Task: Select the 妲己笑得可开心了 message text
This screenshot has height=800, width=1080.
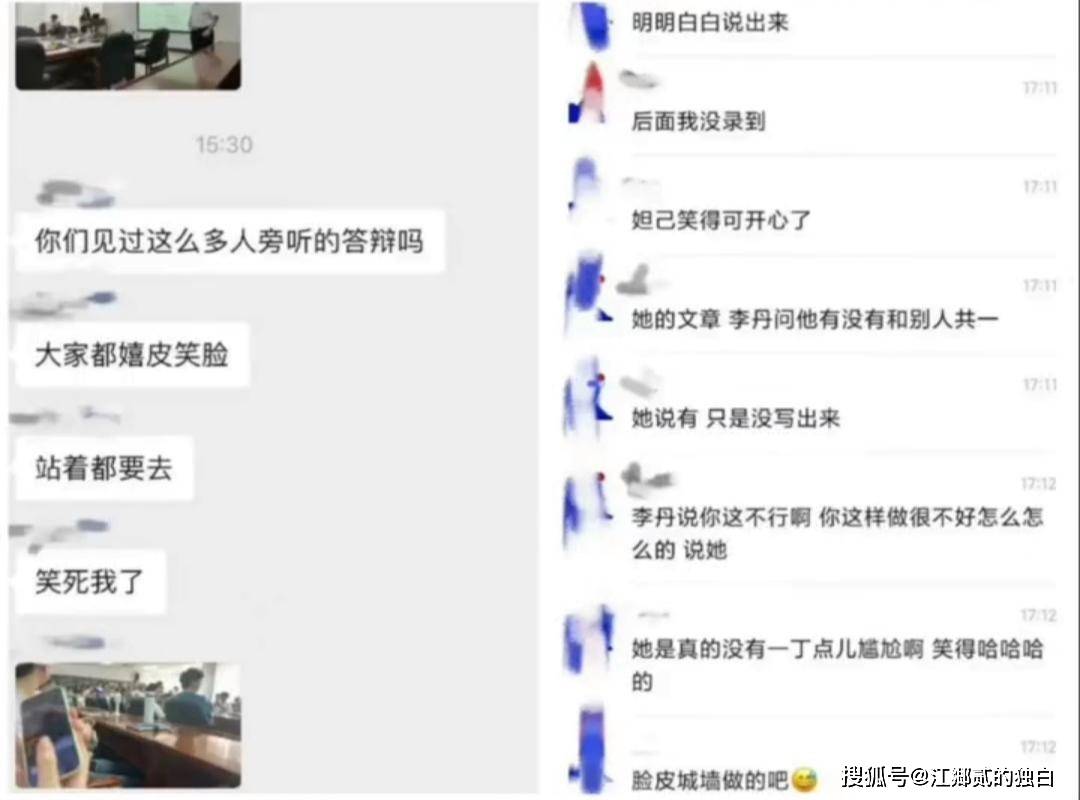Action: (720, 220)
